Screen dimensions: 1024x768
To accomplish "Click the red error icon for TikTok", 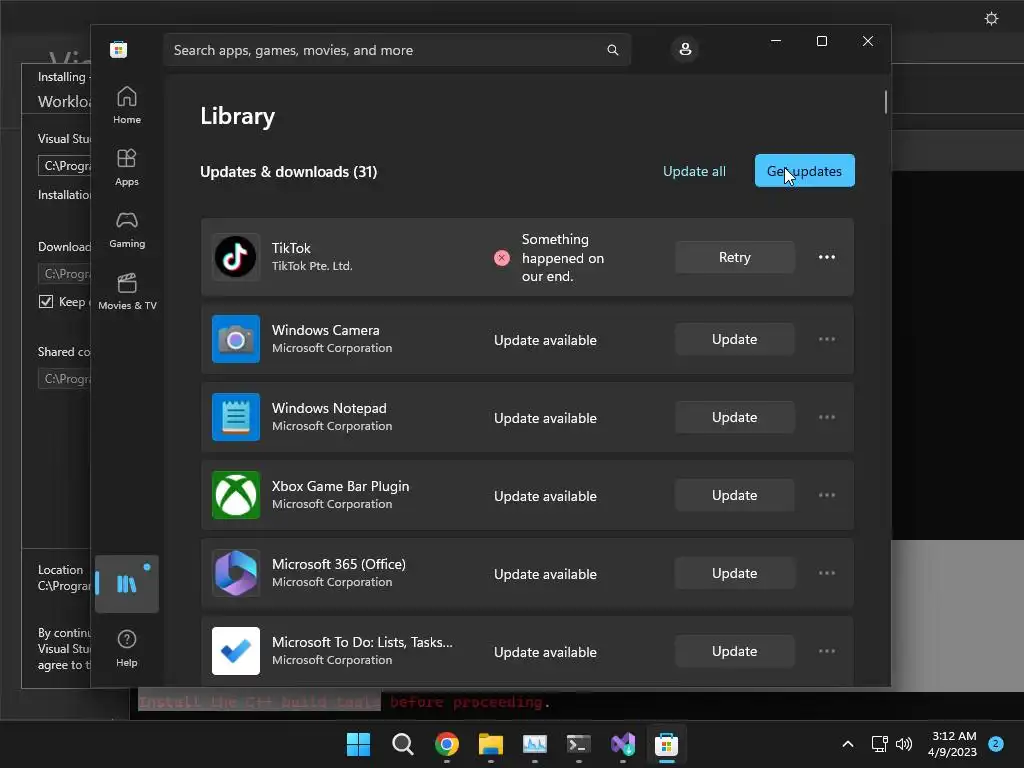I will point(502,257).
